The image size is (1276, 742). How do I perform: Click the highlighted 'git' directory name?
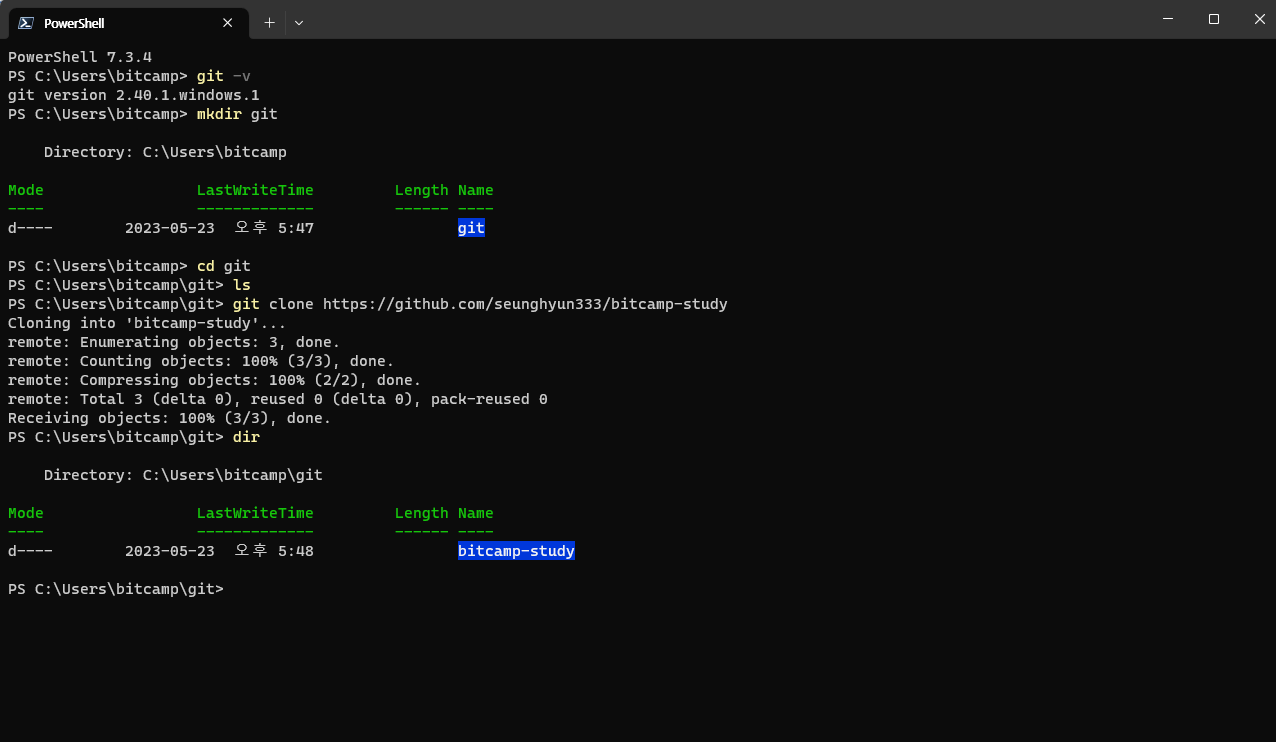click(x=471, y=228)
